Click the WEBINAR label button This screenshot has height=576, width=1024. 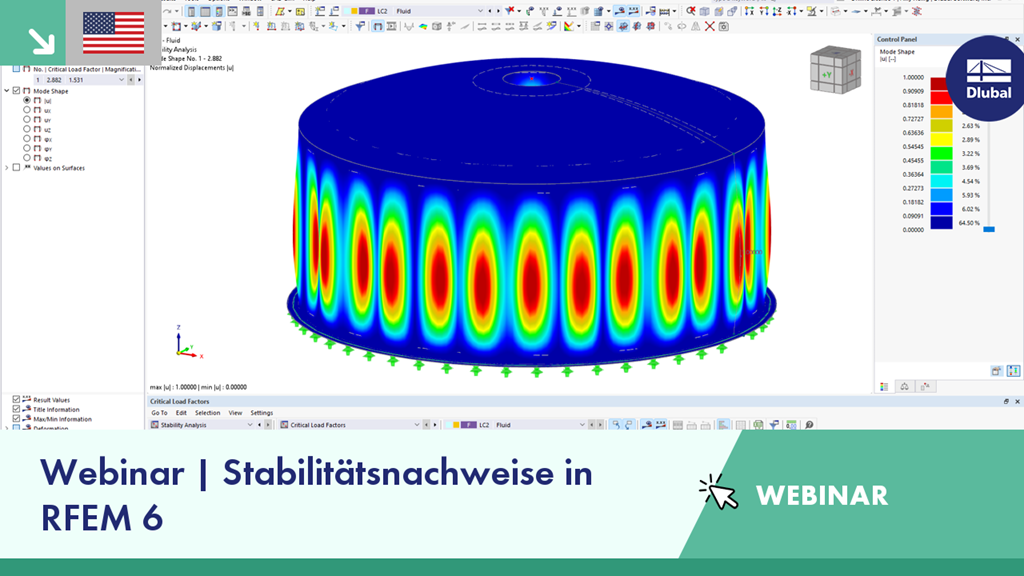pos(822,496)
